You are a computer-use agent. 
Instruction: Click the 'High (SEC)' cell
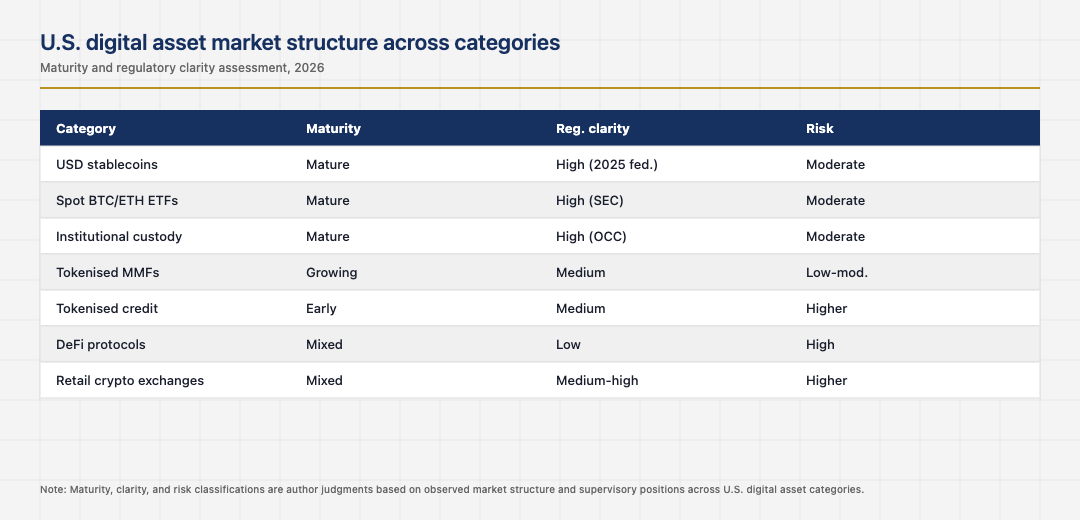click(590, 200)
